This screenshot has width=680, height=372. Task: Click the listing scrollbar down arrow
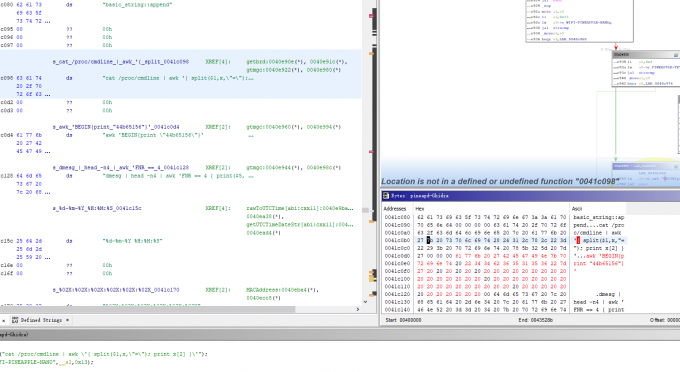365,301
